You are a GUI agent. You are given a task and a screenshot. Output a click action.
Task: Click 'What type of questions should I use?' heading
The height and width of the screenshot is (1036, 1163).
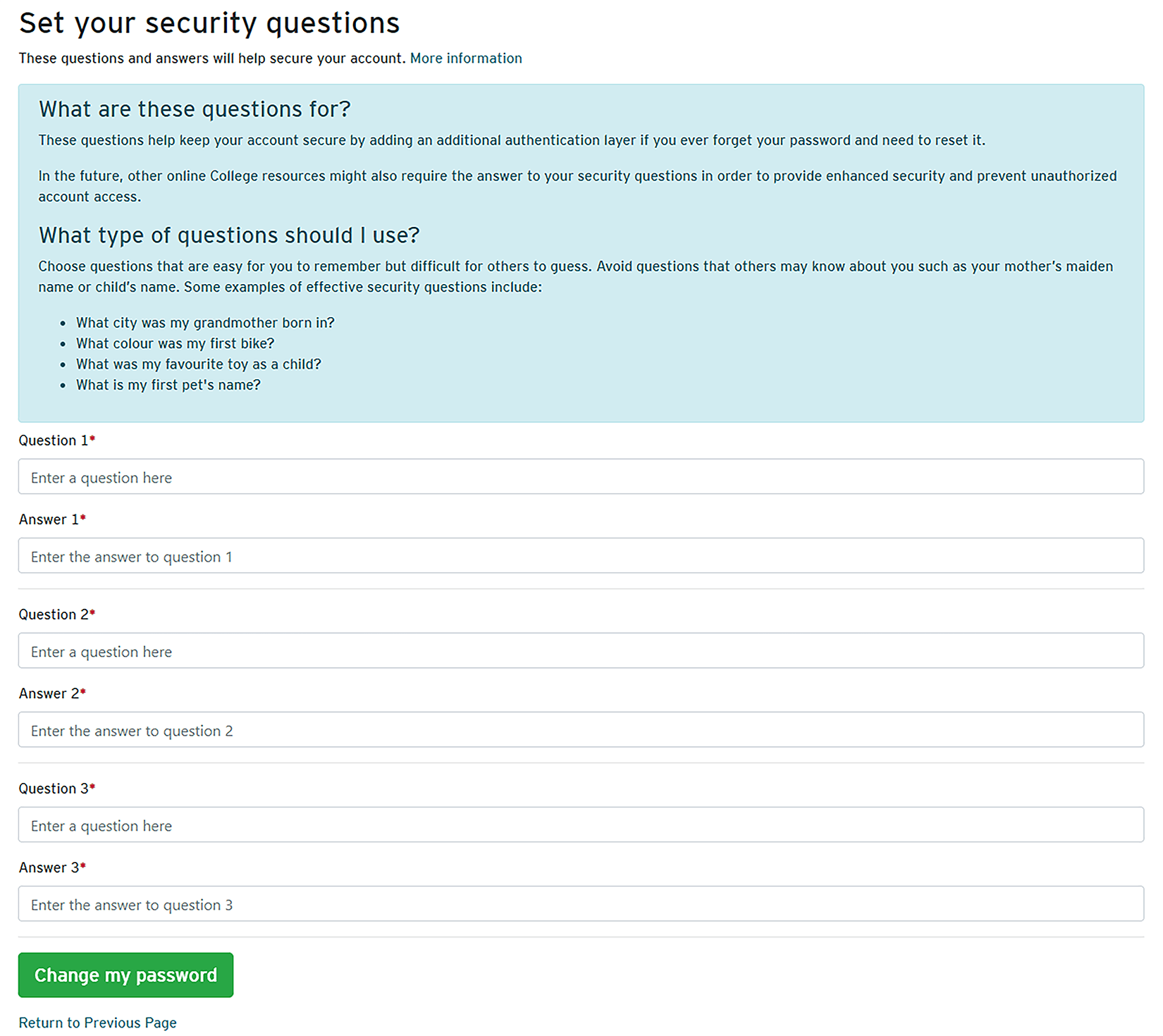pyautogui.click(x=229, y=235)
